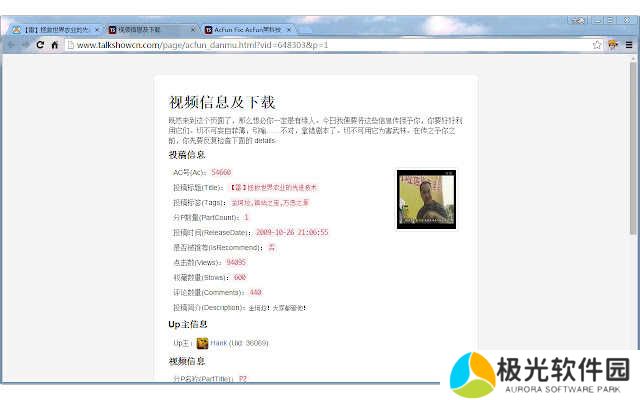Click the AC号 value 54660
640x400 pixels.
click(x=221, y=172)
